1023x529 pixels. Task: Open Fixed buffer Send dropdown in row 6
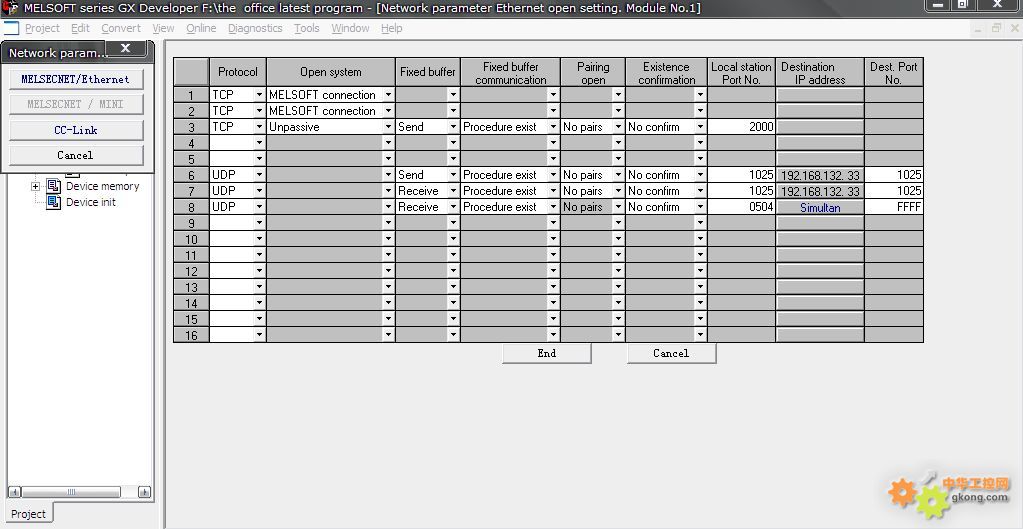click(x=453, y=175)
